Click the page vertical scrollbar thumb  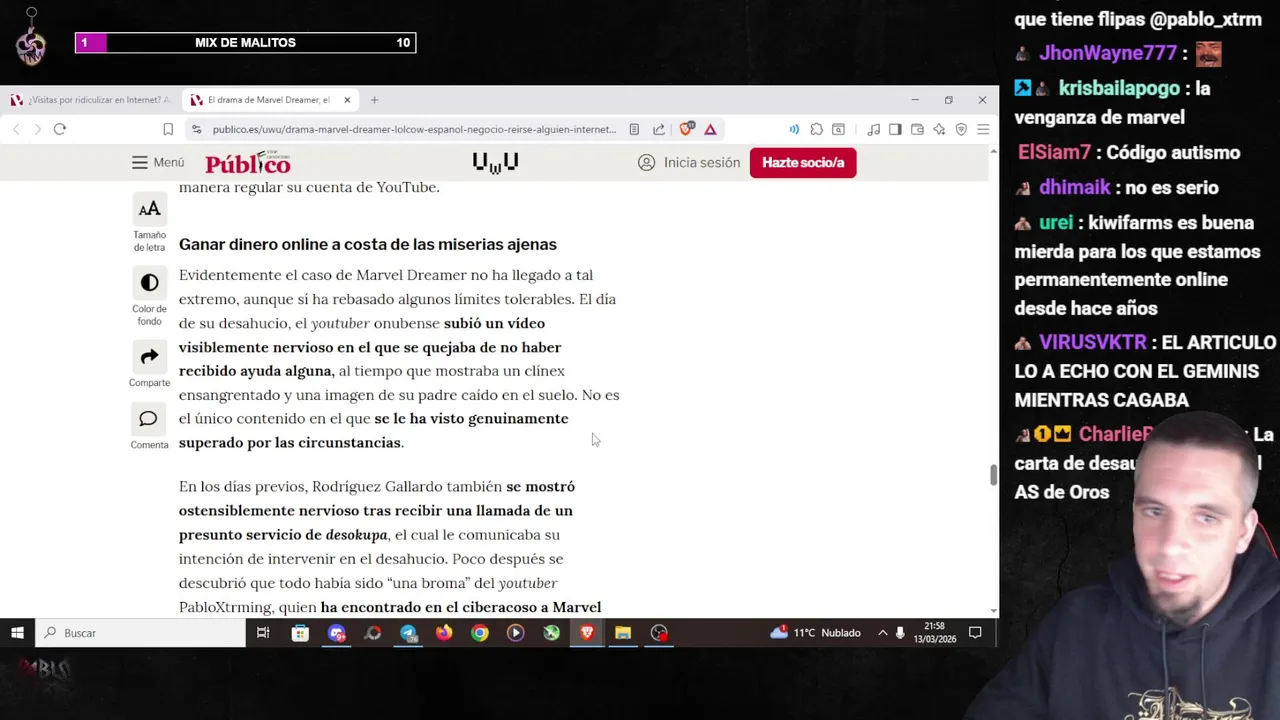993,475
